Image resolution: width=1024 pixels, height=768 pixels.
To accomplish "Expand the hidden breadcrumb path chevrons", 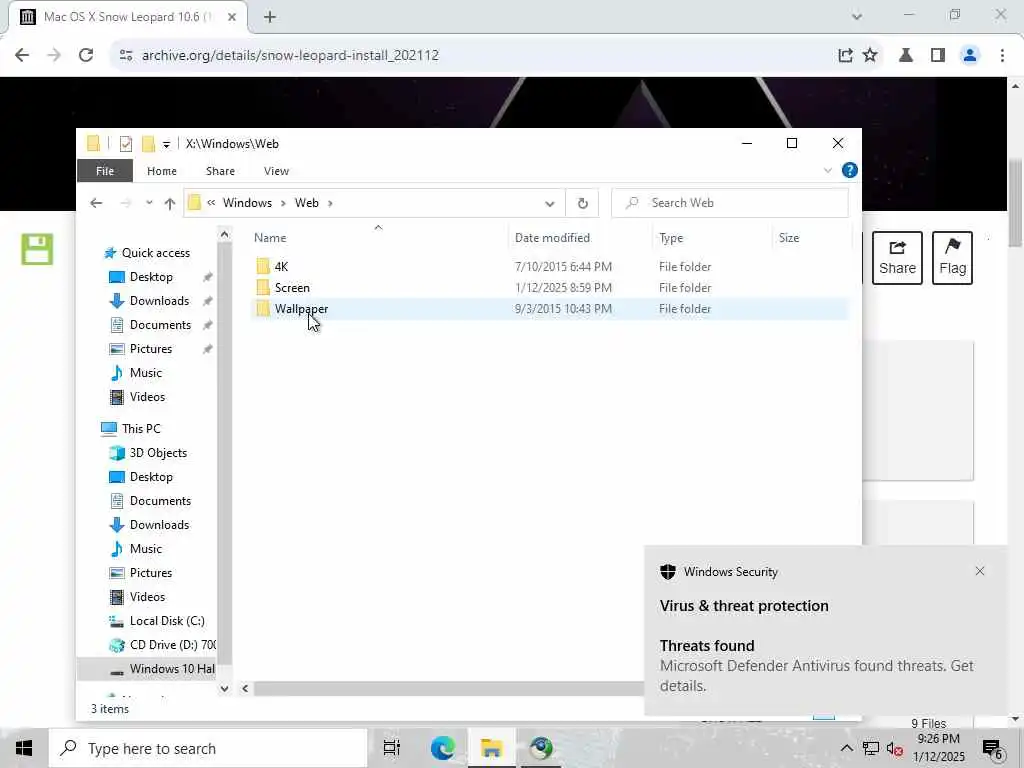I will [211, 202].
